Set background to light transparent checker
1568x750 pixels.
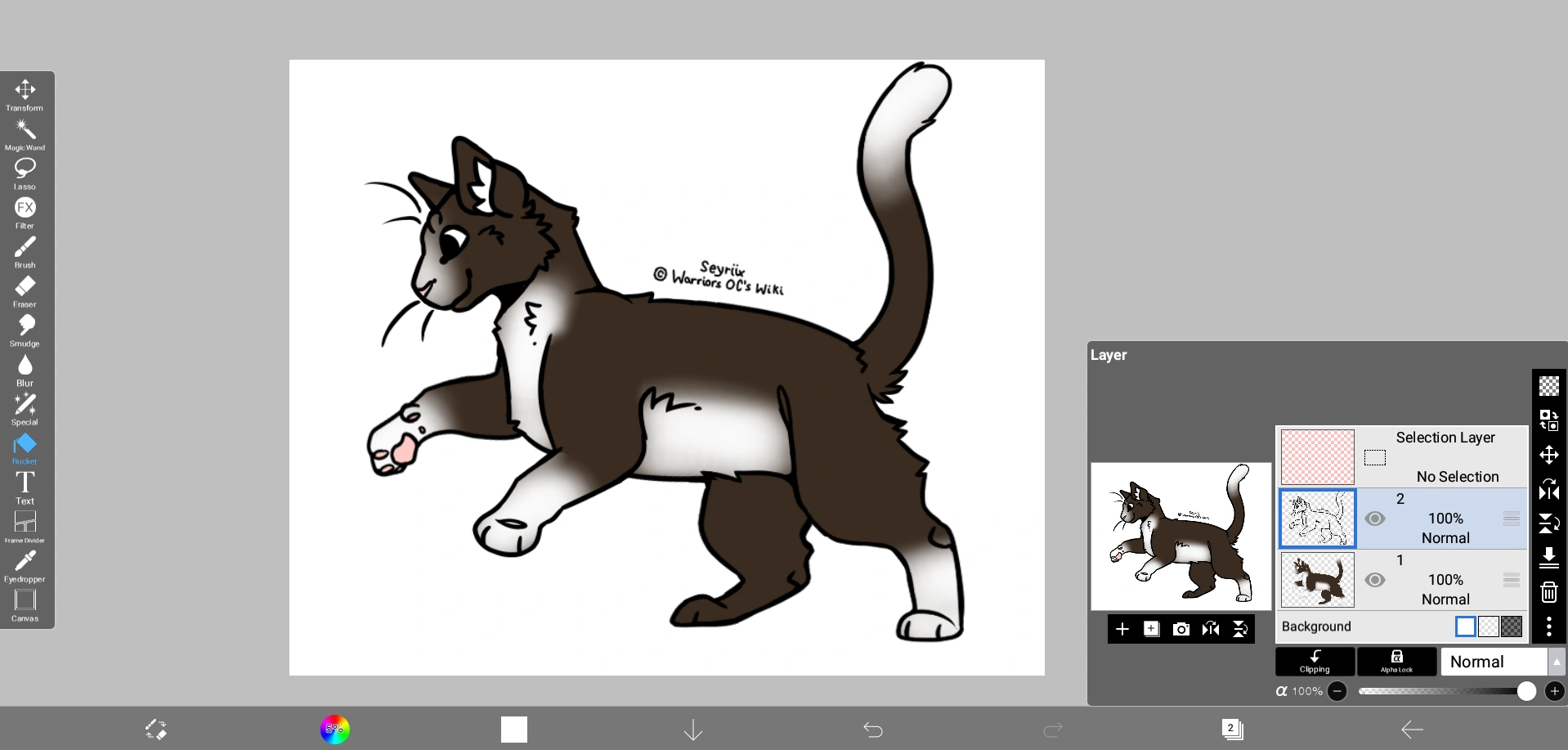click(x=1489, y=626)
